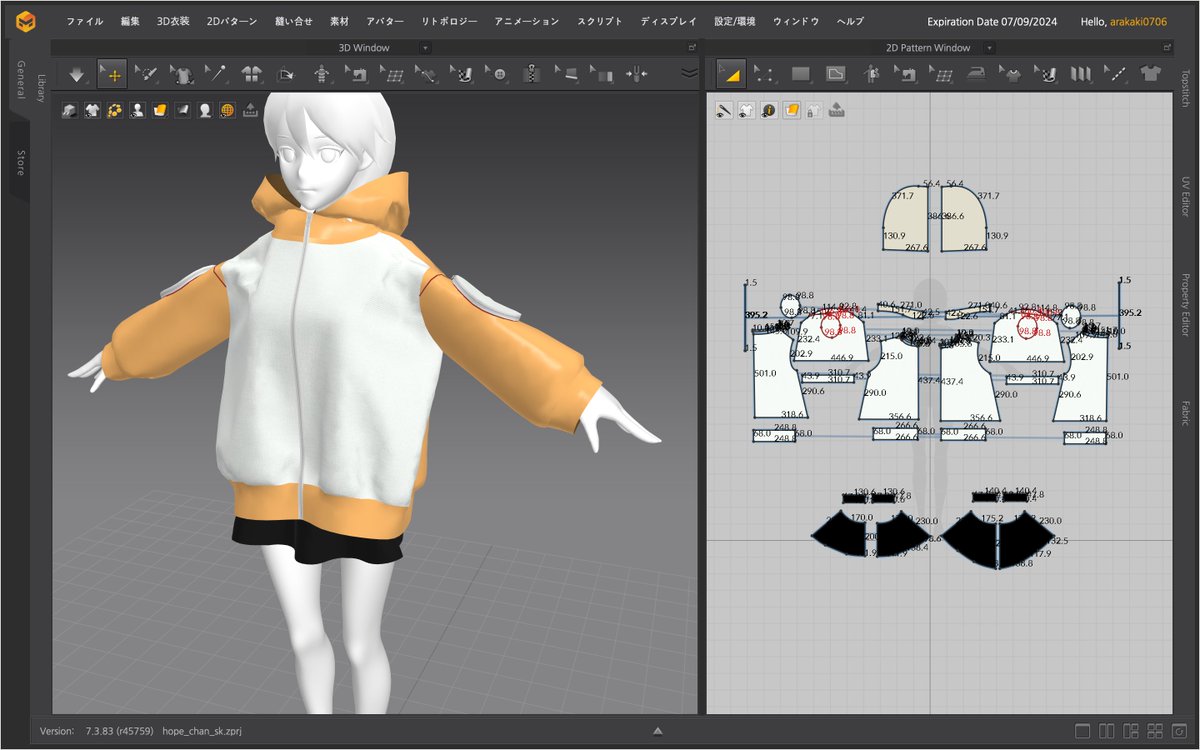Viewport: 1200px width, 750px height.
Task: Open the Fabric side tab
Action: coord(1185,413)
